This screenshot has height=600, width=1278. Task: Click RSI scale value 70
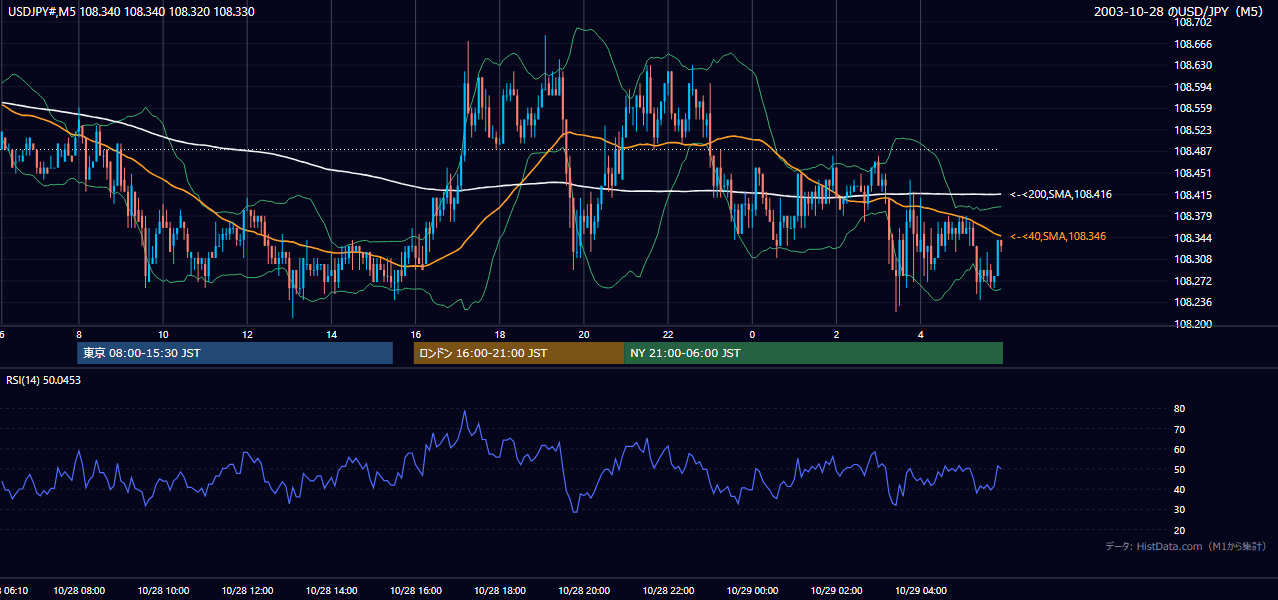(1180, 429)
